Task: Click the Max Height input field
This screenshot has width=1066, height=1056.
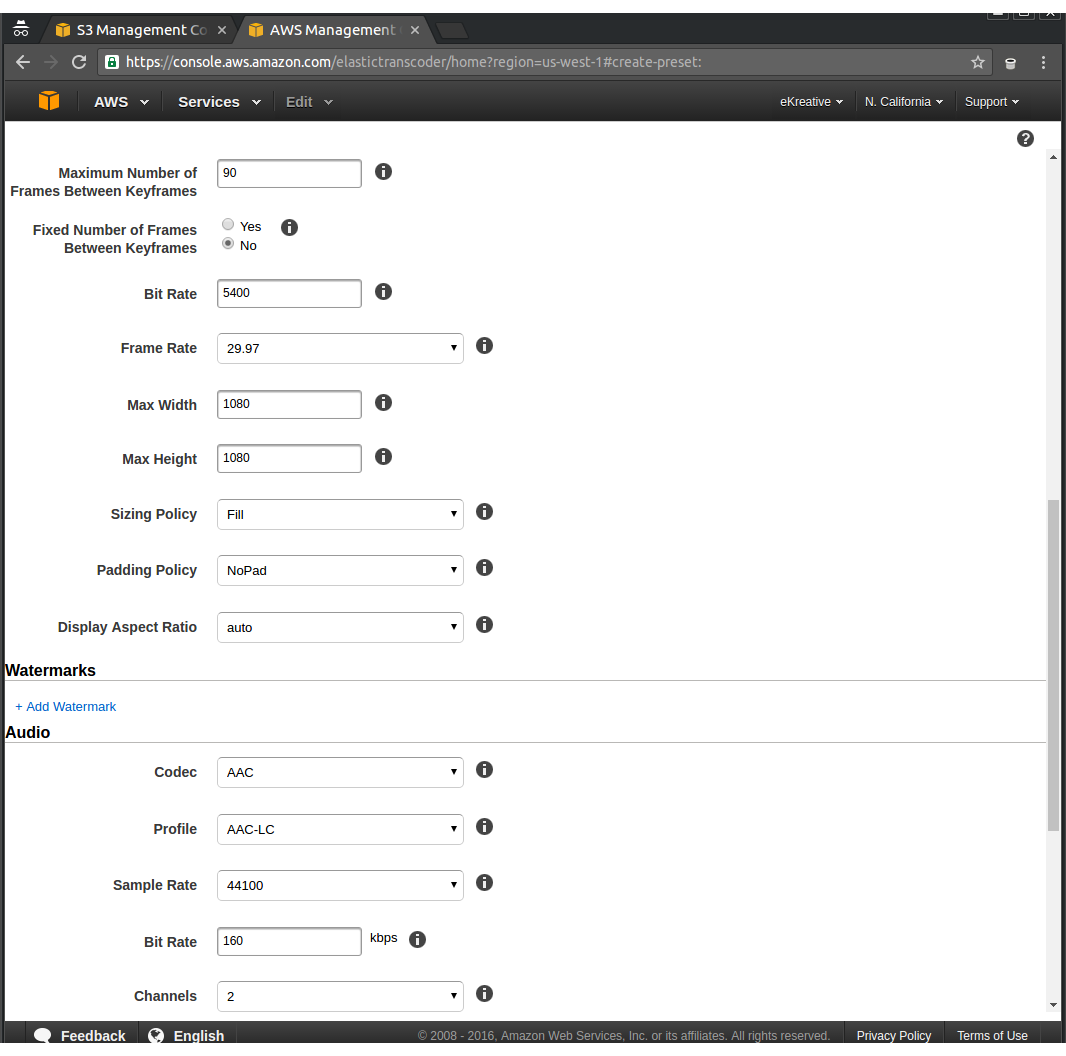Action: (x=289, y=458)
